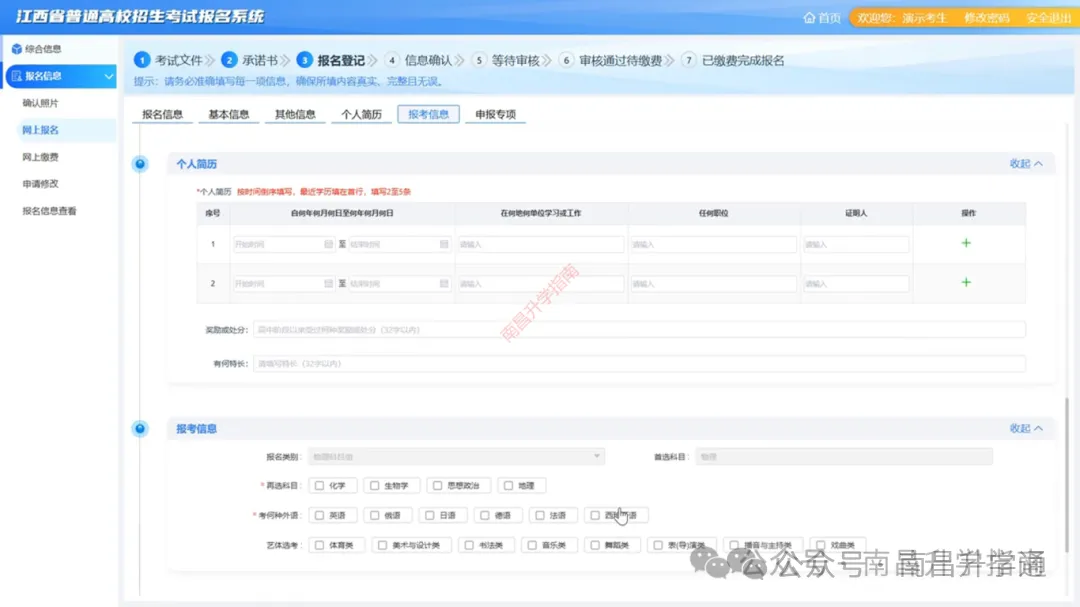Screen dimensions: 1080x607
Task: Focus row 1 任何职位 field
Action: click(713, 244)
